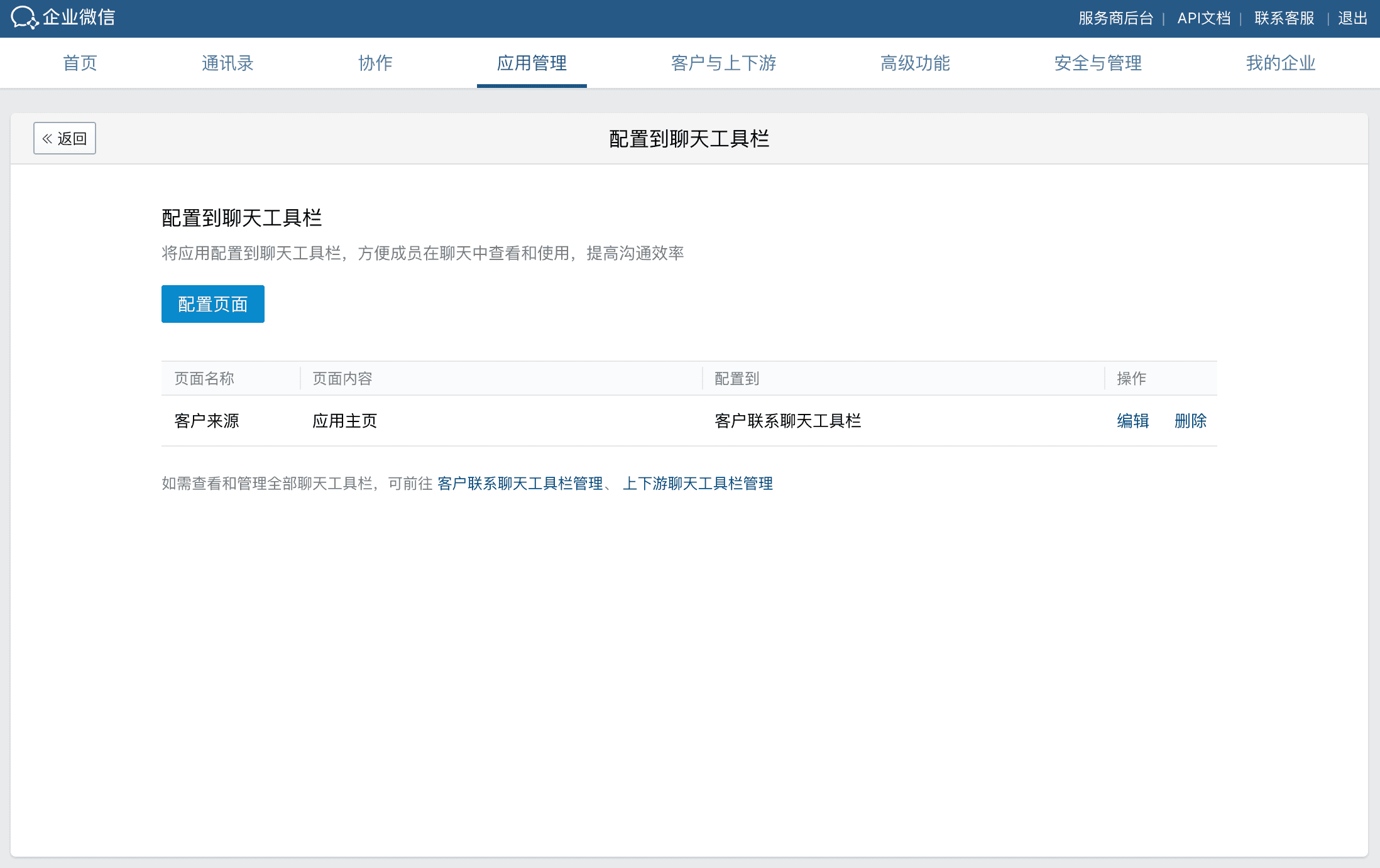Open the API文档 link
The height and width of the screenshot is (868, 1380).
point(1204,18)
